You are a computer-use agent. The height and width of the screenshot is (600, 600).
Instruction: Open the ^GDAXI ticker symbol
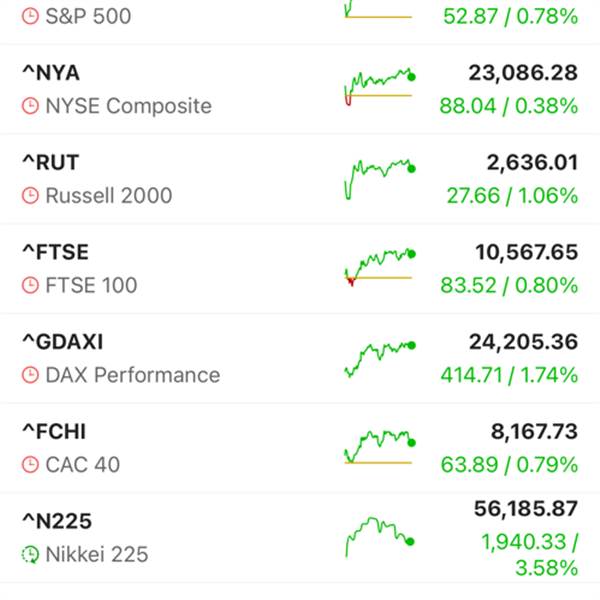coord(63,342)
